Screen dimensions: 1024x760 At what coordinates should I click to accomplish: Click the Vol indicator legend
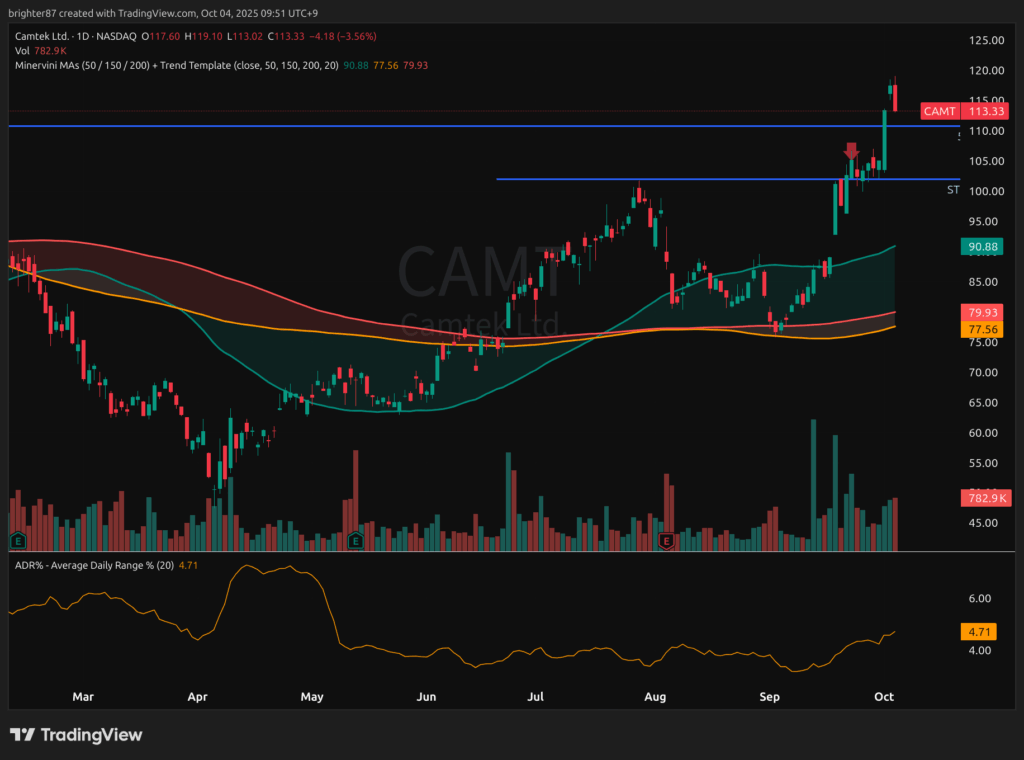click(x=22, y=50)
